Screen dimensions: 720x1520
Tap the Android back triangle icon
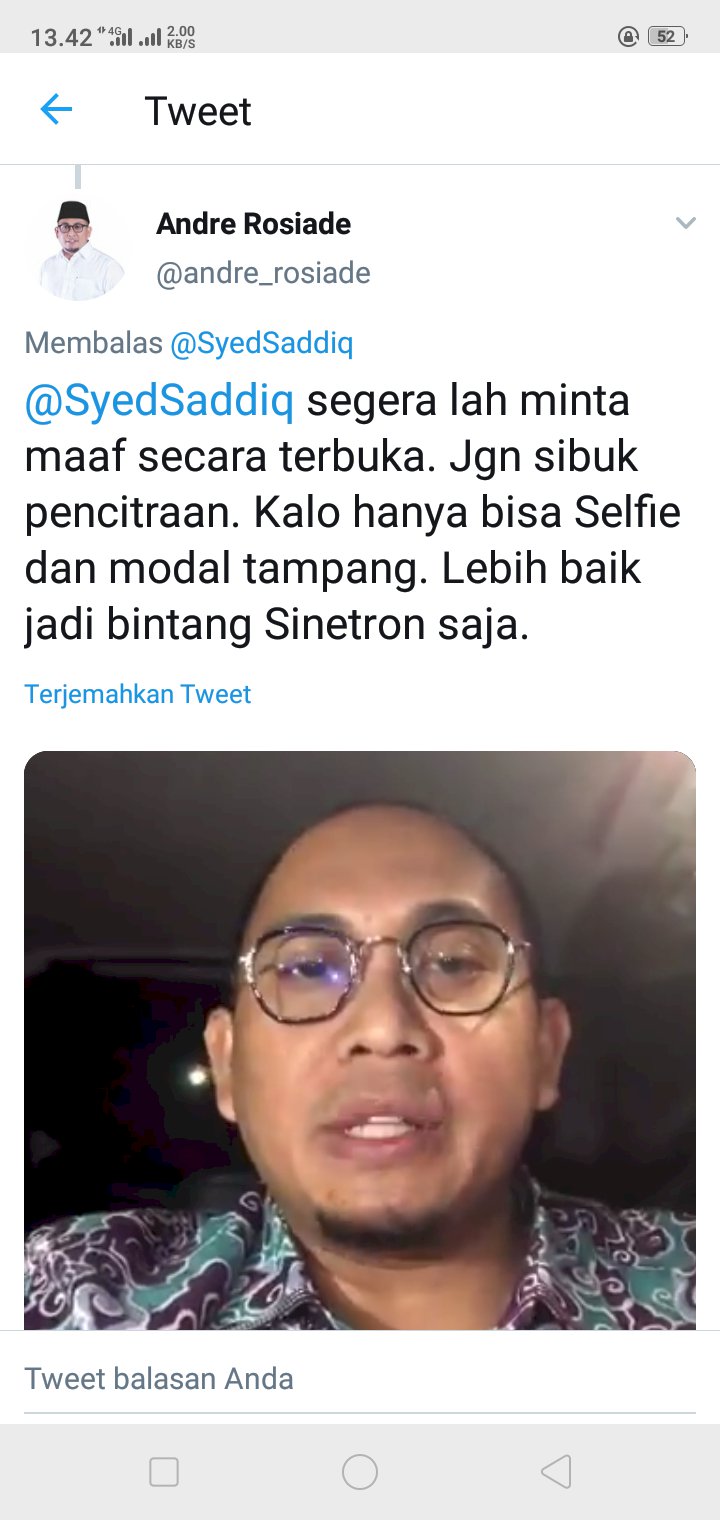(556, 1472)
